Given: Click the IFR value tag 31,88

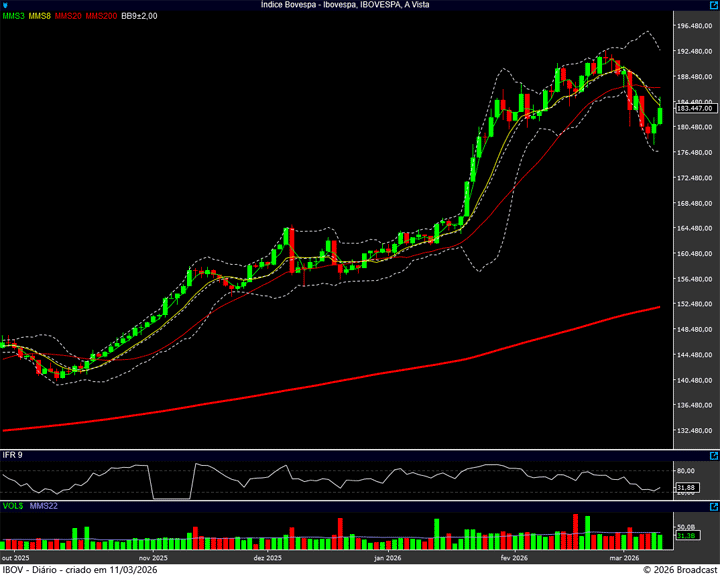Looking at the screenshot, I should tap(685, 488).
